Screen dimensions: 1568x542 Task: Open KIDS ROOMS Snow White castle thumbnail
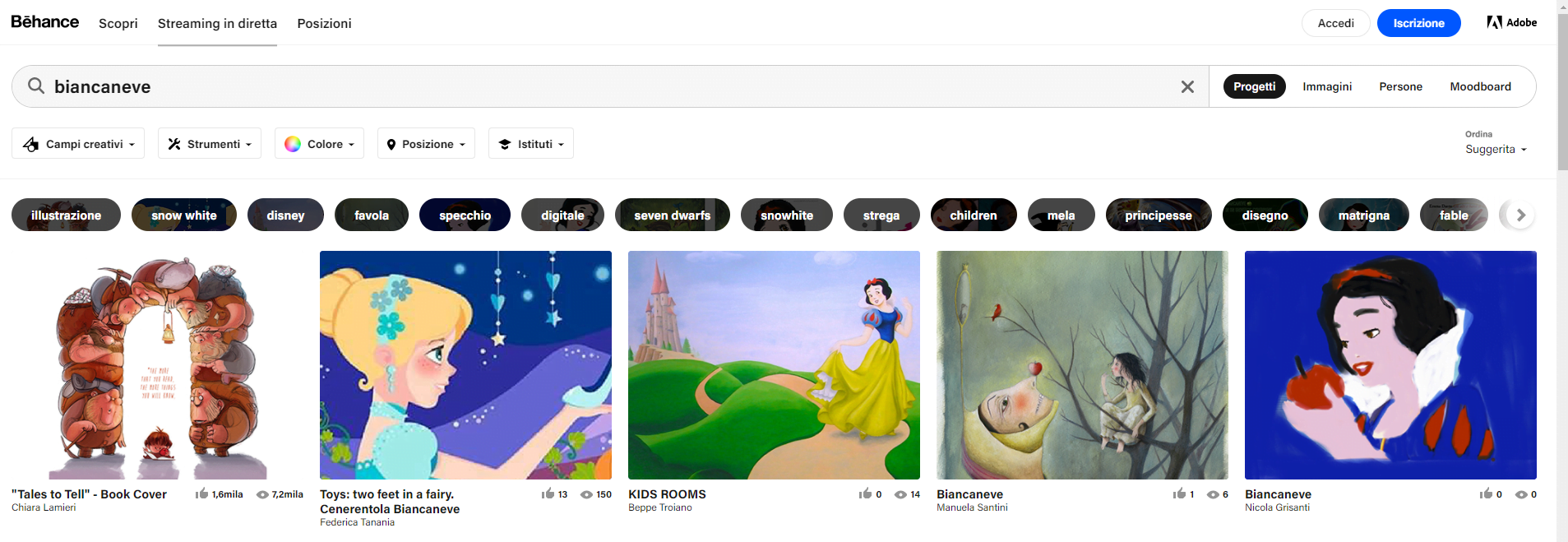[774, 365]
